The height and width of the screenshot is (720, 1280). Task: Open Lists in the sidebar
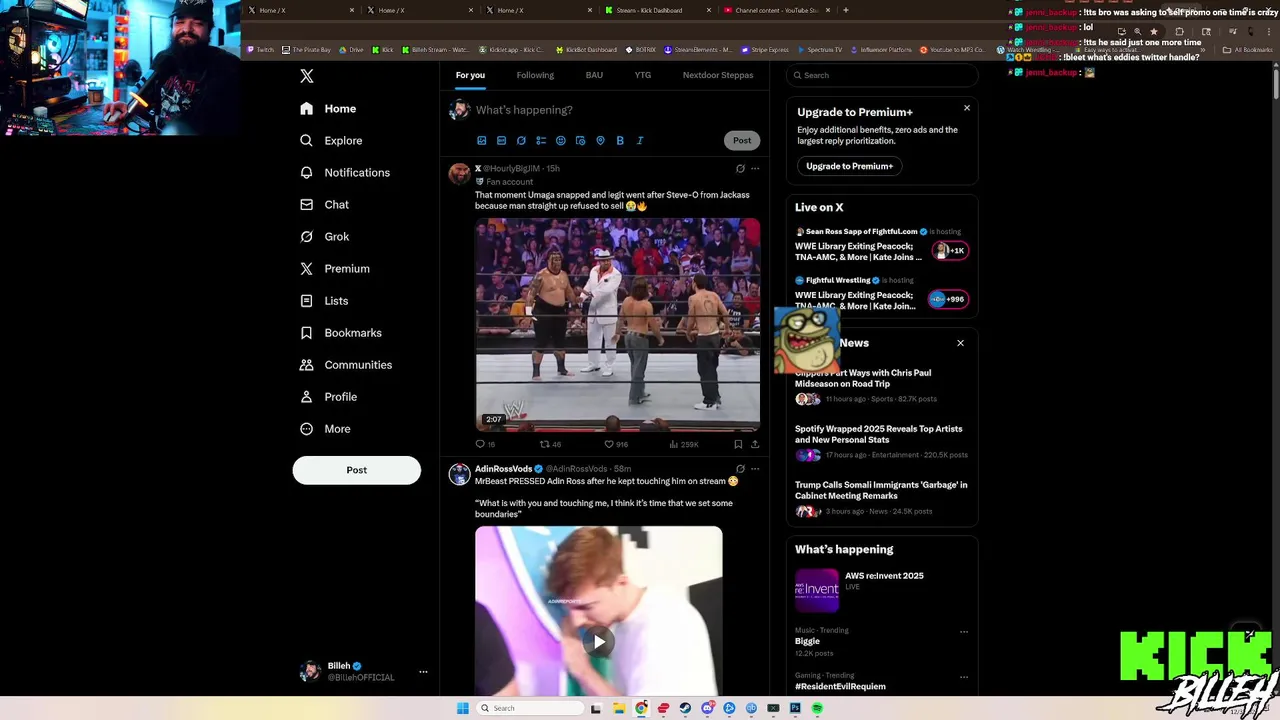[324, 300]
